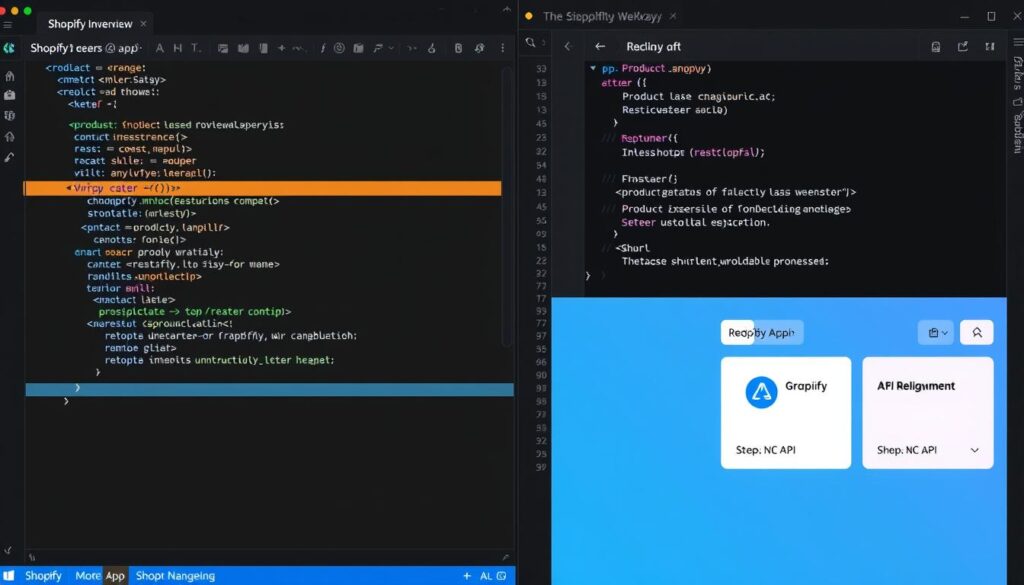Open the hamburger menu above the left sidebar
Screen dimensions: 1024x585
8,25
